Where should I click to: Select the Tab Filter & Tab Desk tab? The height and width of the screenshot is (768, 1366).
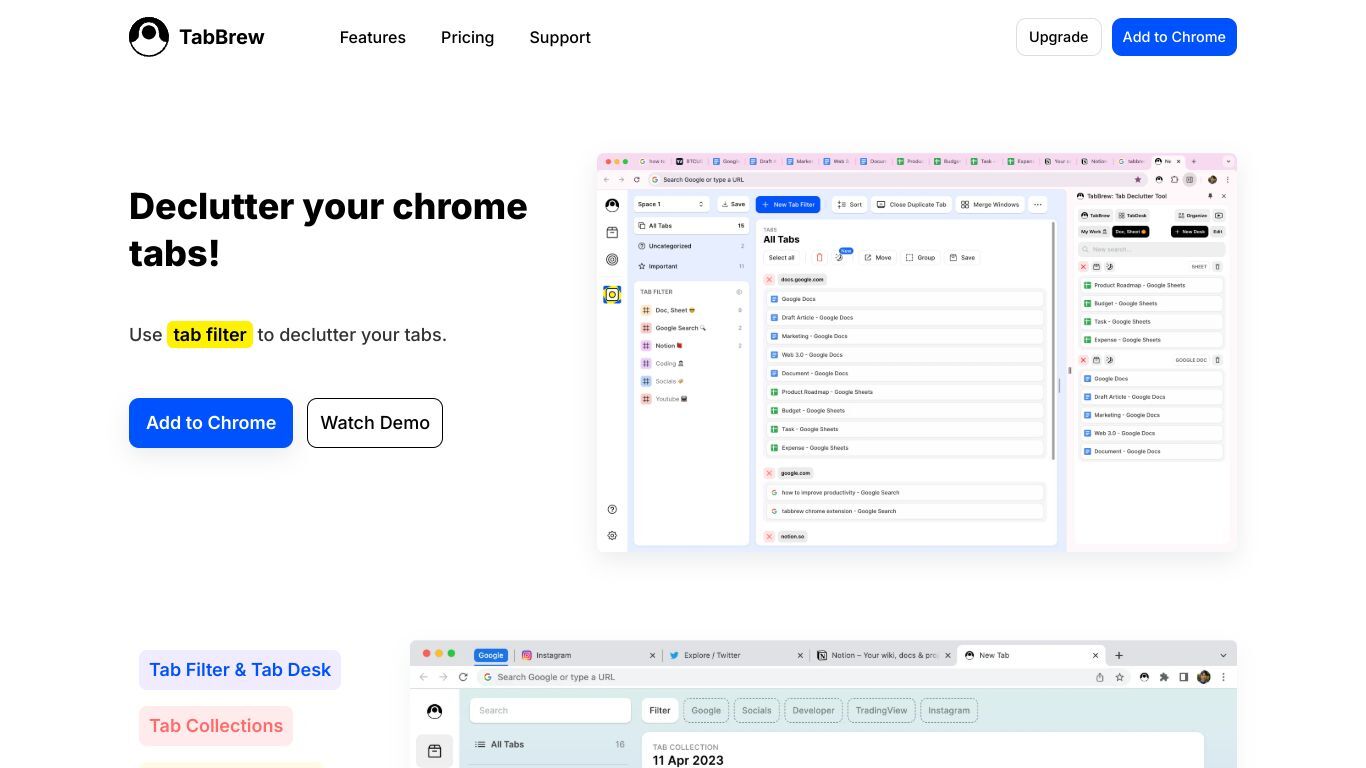(240, 670)
